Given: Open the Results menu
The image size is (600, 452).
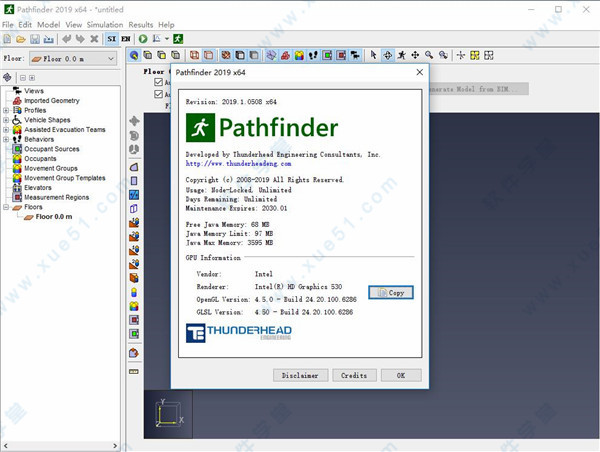Looking at the screenshot, I should (140, 24).
